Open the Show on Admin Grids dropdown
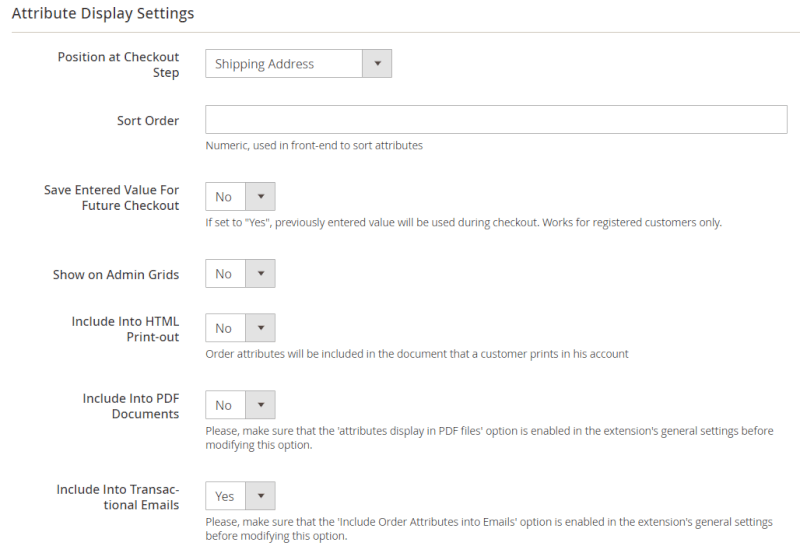The image size is (800, 560). (x=240, y=274)
